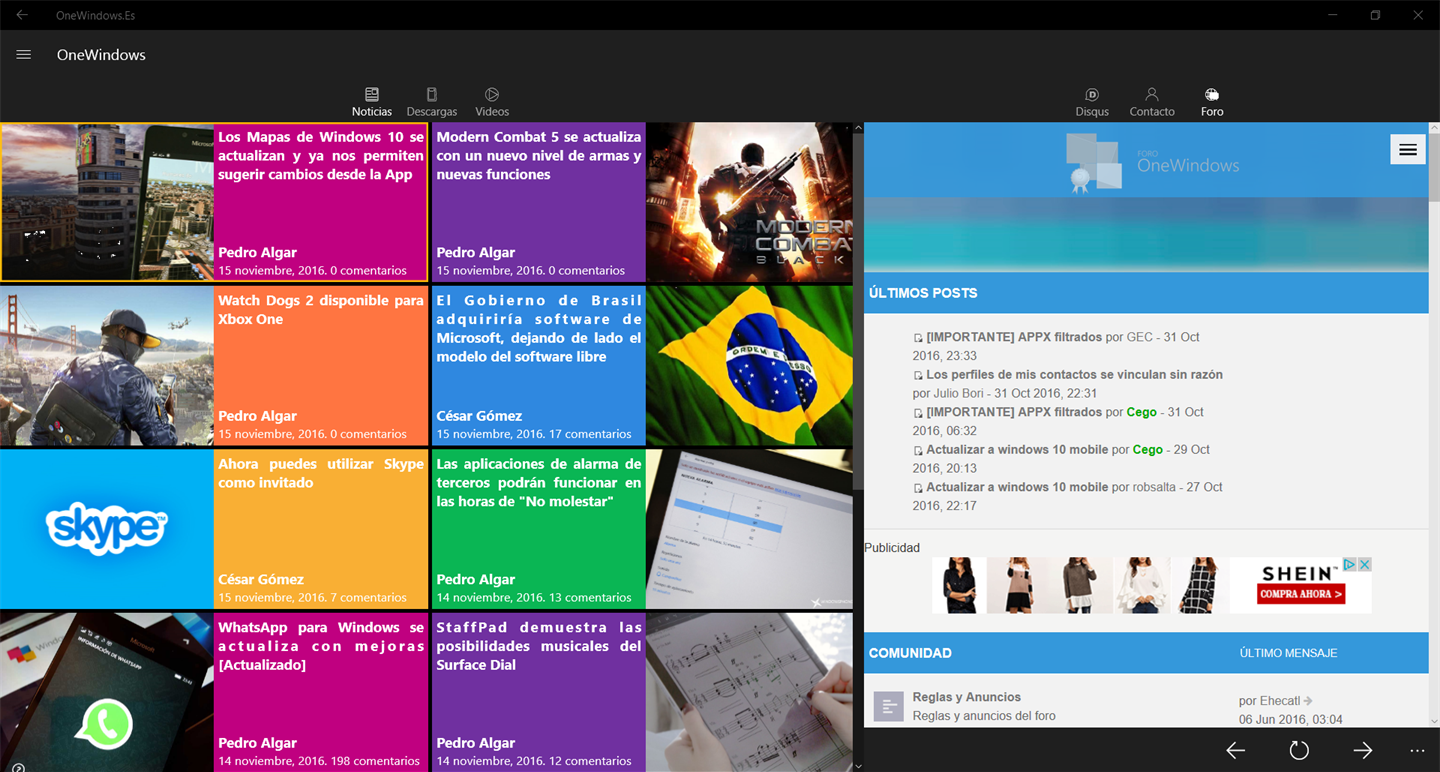The width and height of the screenshot is (1440, 772).
Task: Open the hamburger navigation menu
Action: tap(24, 55)
